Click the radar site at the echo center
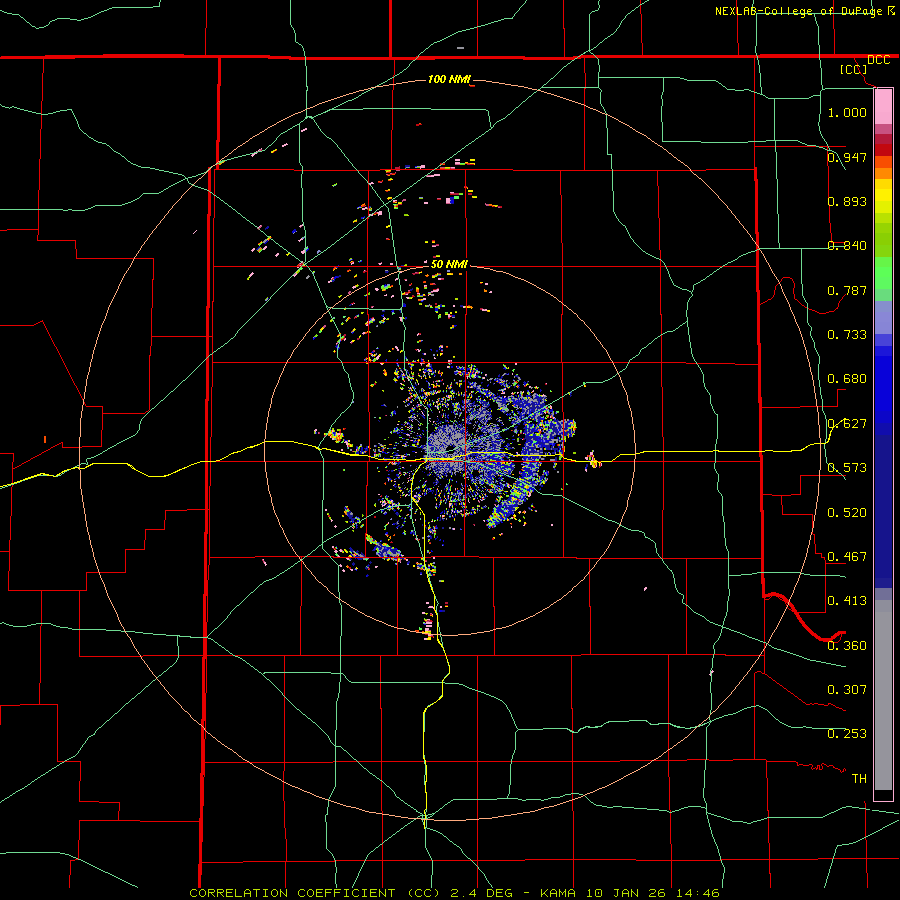Screen dimensions: 900x900 [451, 448]
